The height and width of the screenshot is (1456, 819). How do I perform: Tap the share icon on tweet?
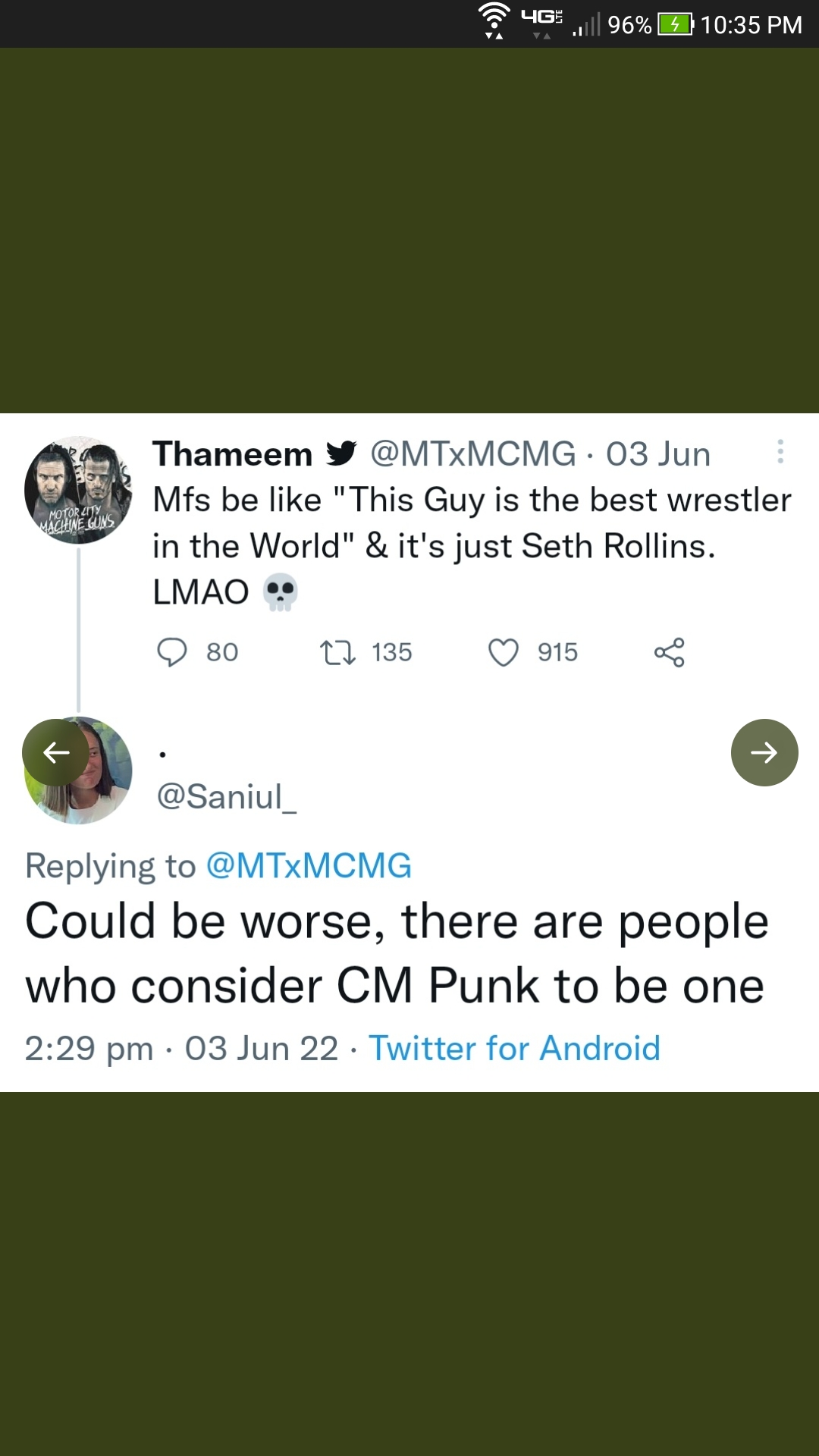click(669, 652)
